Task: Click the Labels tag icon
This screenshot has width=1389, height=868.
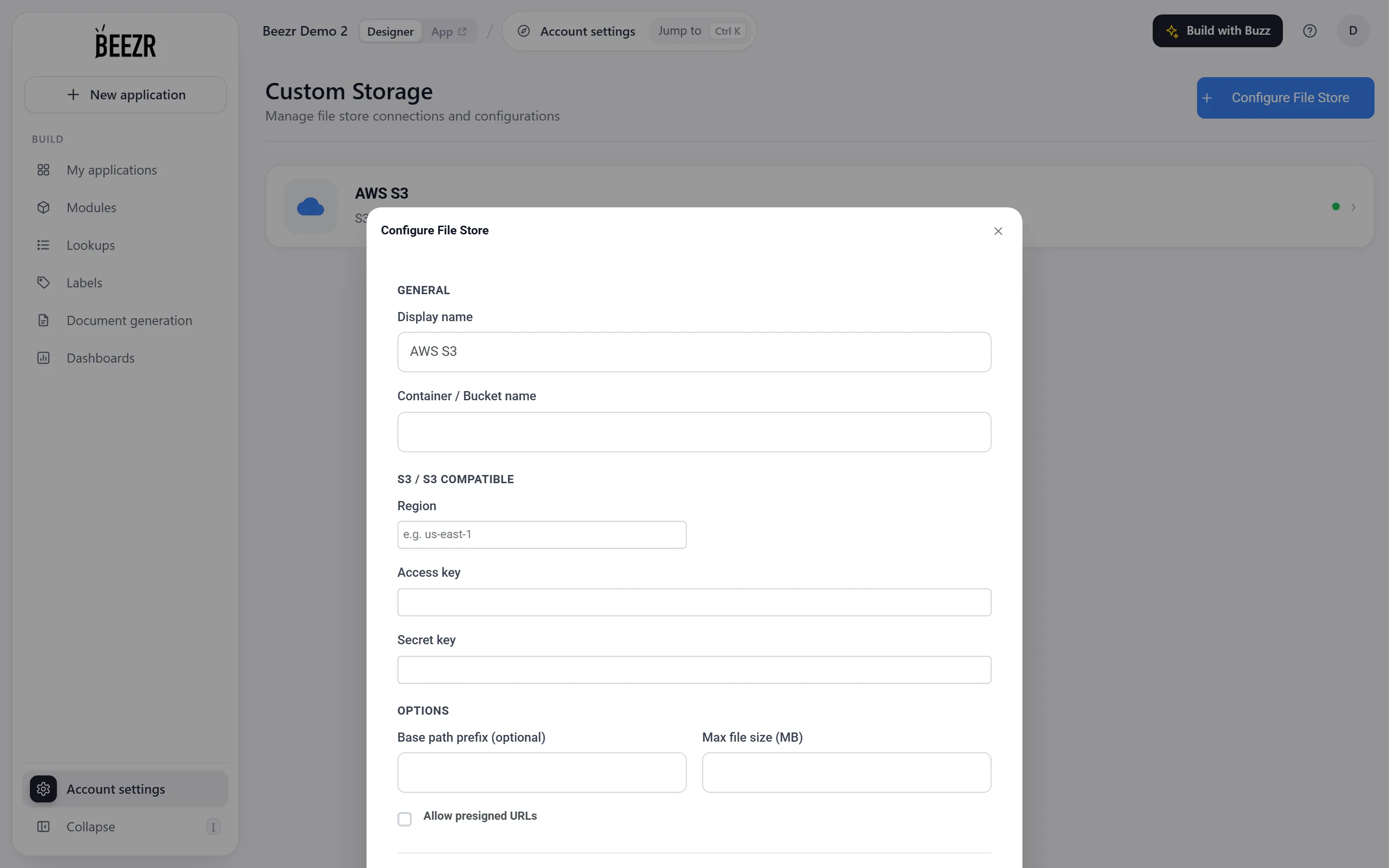Action: [43, 283]
